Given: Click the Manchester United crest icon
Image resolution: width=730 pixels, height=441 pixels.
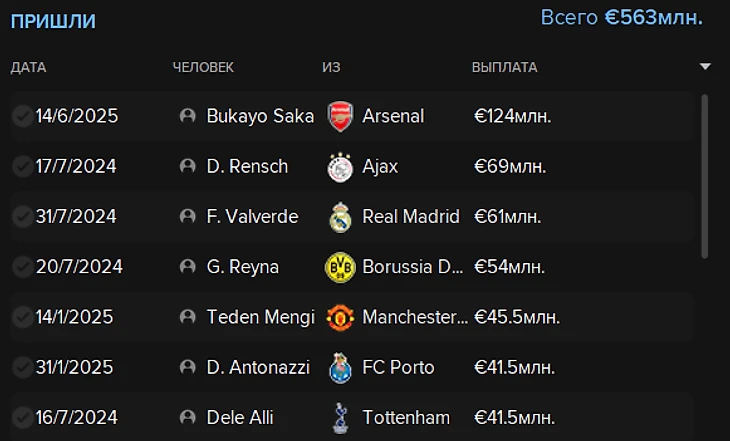Looking at the screenshot, I should click(341, 317).
